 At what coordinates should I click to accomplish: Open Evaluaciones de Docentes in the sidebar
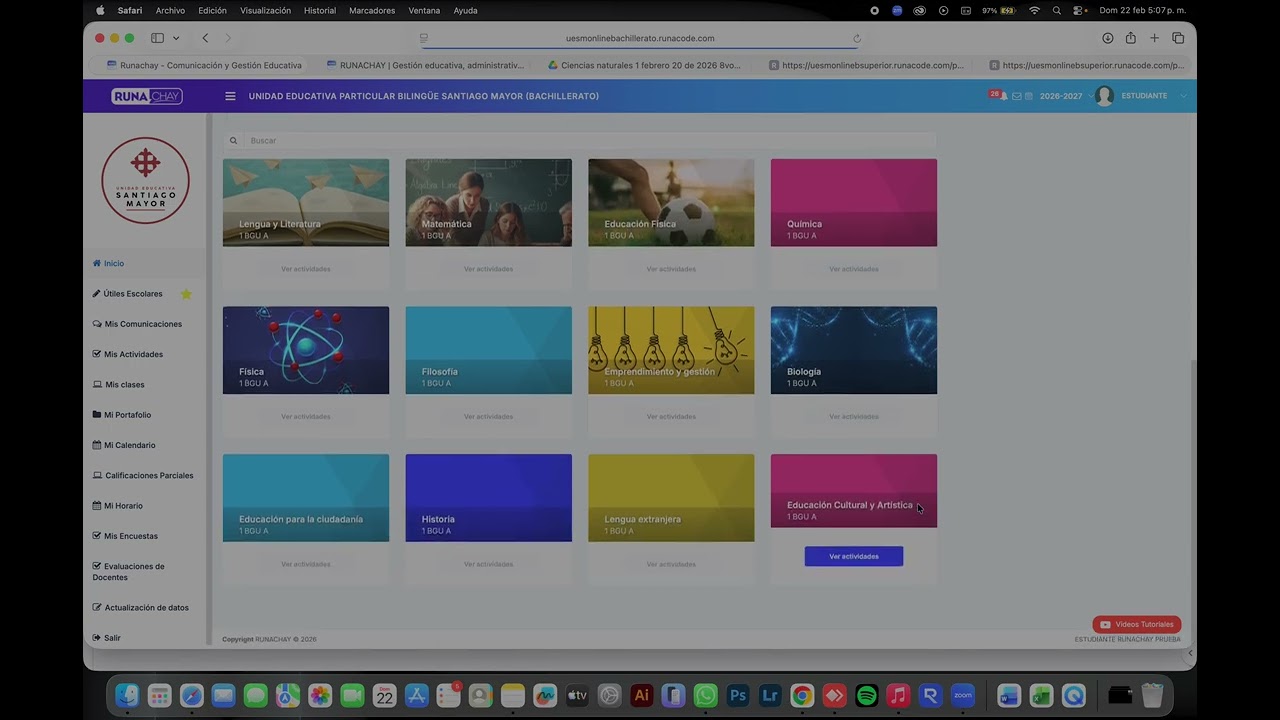(129, 571)
